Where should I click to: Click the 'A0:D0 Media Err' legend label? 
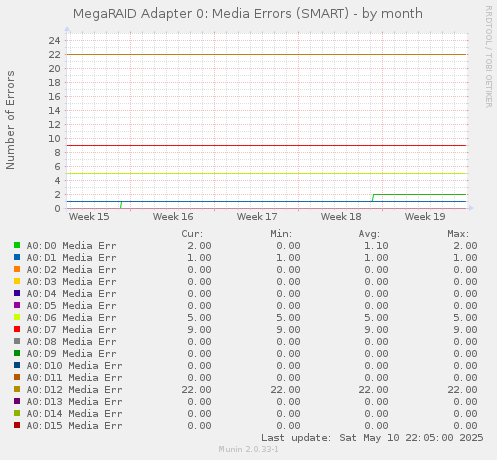(72, 246)
